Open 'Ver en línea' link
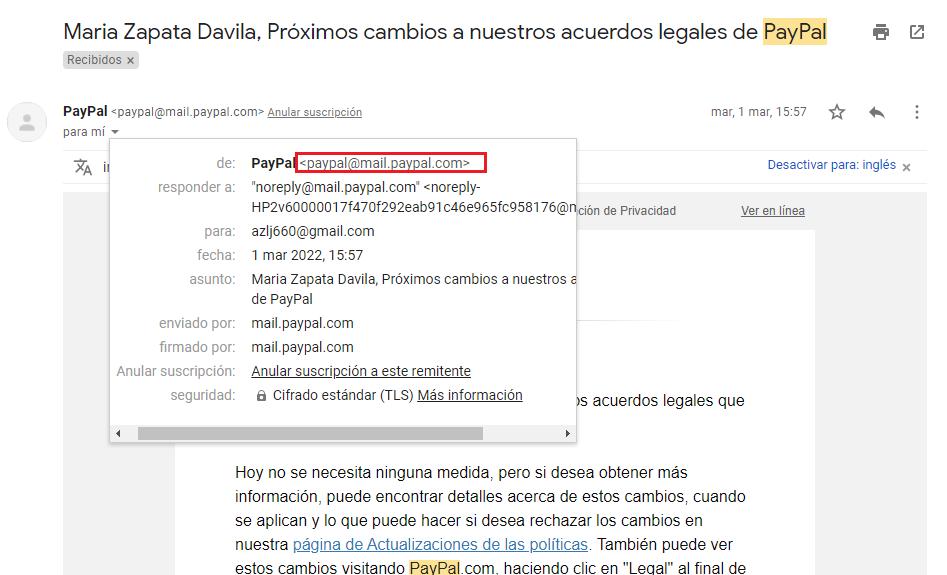 pos(772,211)
